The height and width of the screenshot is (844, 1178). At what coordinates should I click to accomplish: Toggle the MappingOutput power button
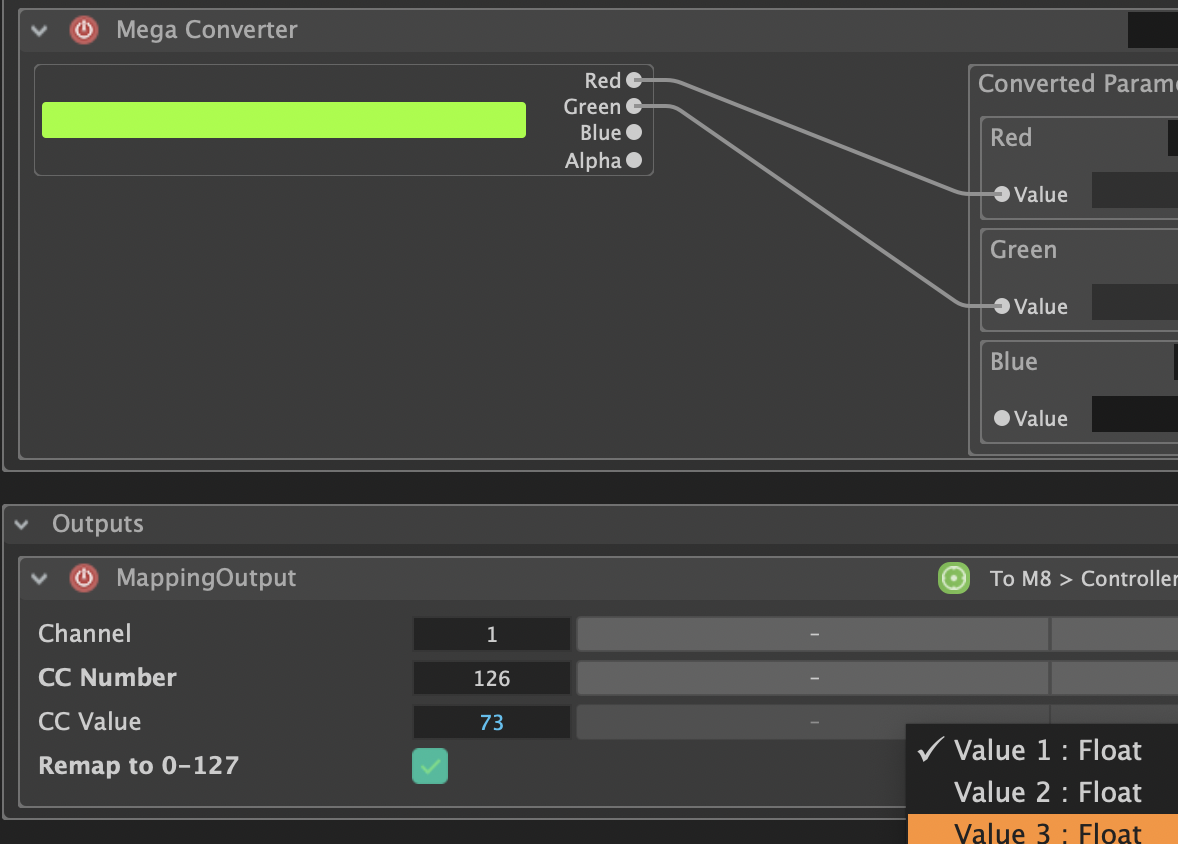point(83,578)
